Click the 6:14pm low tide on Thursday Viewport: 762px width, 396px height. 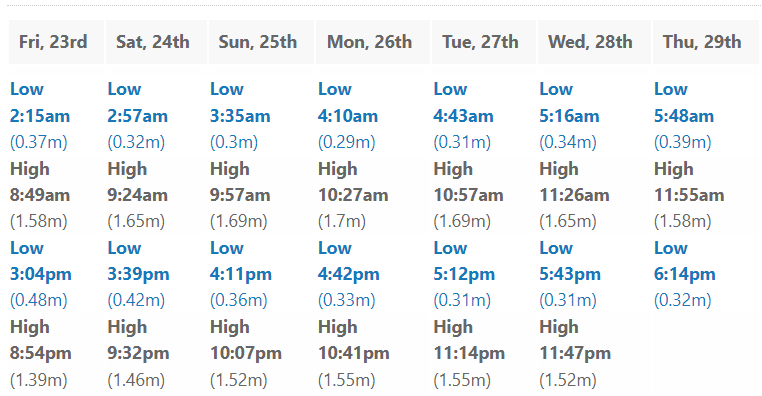click(x=685, y=275)
